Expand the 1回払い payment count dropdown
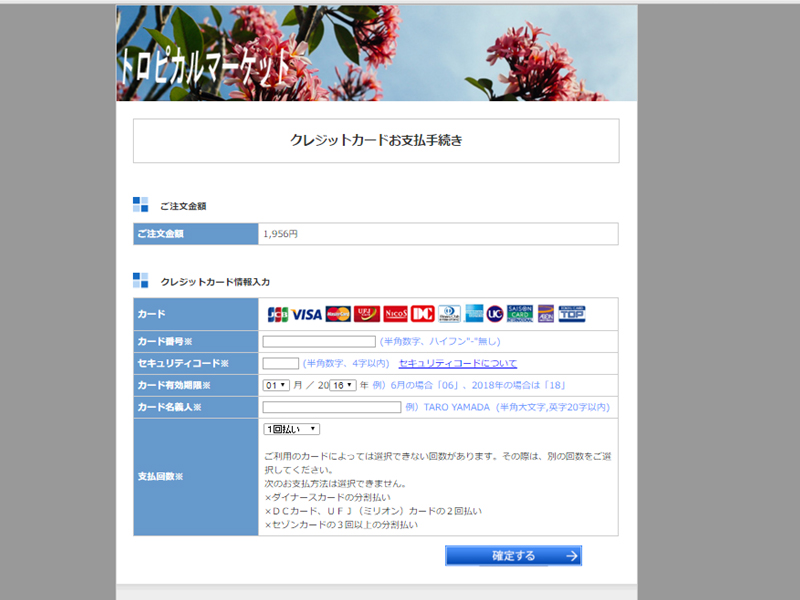Viewport: 800px width, 600px height. pyautogui.click(x=291, y=429)
